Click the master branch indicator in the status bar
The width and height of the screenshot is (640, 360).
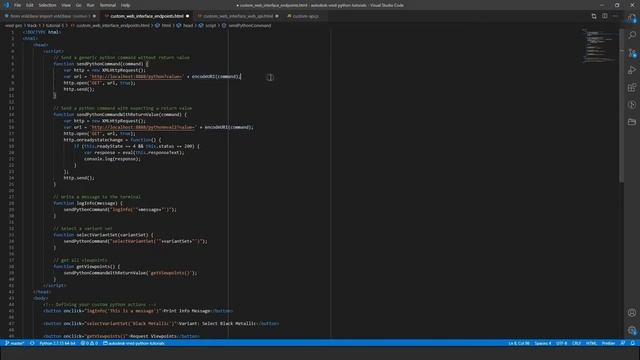[15, 343]
